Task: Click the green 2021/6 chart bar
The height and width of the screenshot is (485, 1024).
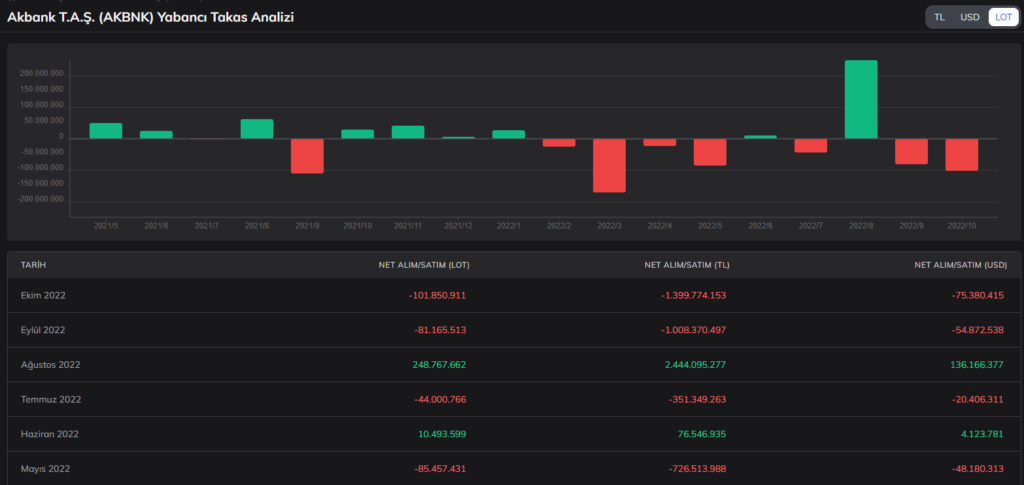Action: [x=156, y=134]
